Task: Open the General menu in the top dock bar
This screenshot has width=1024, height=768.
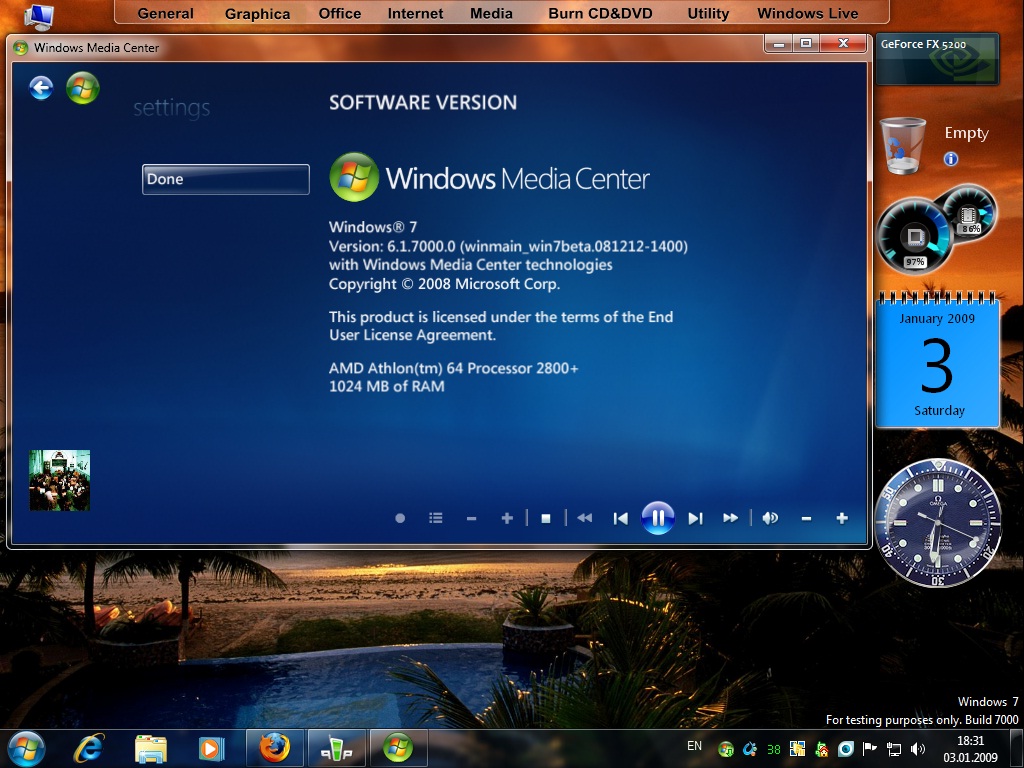Action: 165,13
